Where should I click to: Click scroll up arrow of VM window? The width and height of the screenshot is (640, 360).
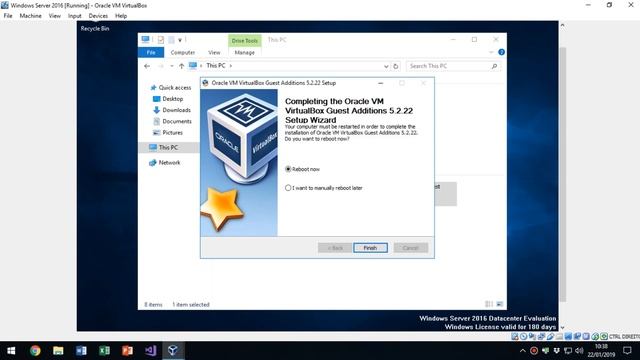tap(562, 25)
